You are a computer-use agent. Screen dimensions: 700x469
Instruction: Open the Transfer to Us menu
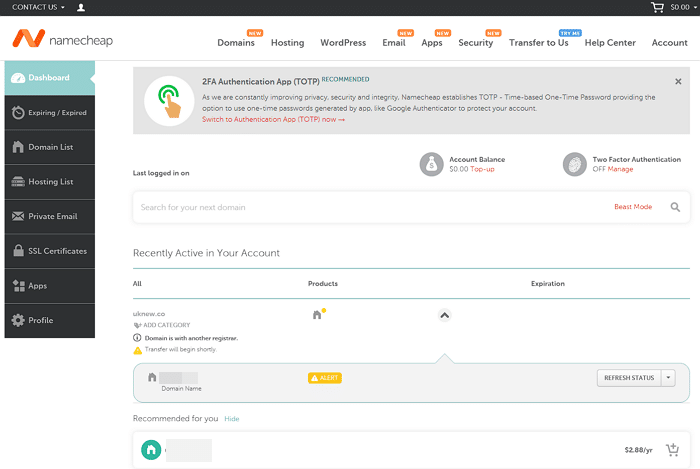538,43
